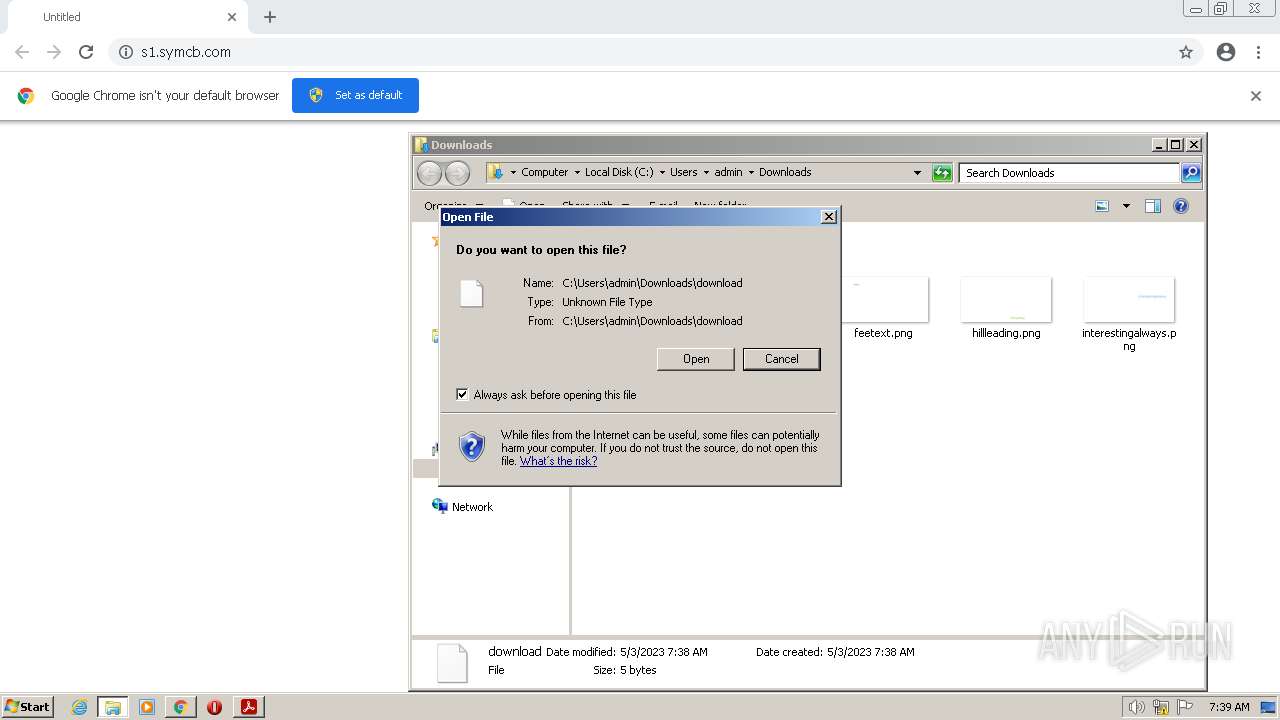Click Downloads in Explorer breadcrumb
Screen dimensions: 1280x720
click(785, 172)
